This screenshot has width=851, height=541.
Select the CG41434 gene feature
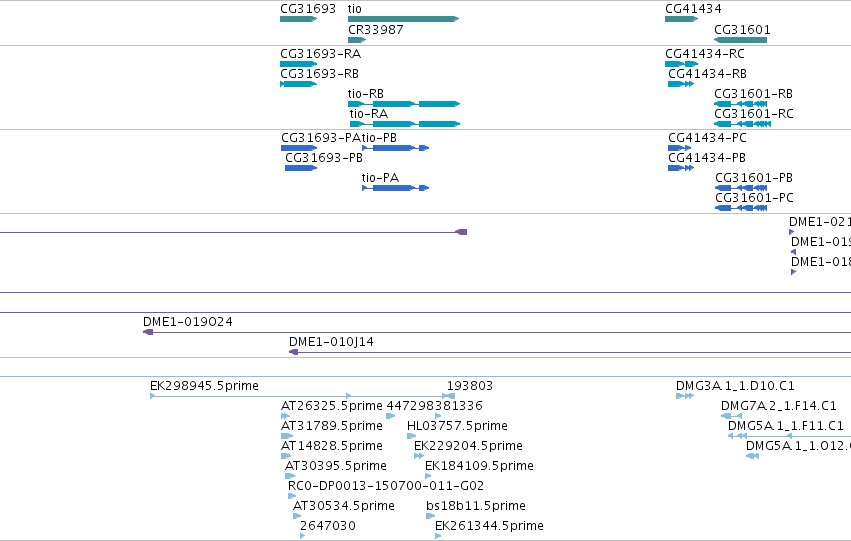pyautogui.click(x=681, y=19)
